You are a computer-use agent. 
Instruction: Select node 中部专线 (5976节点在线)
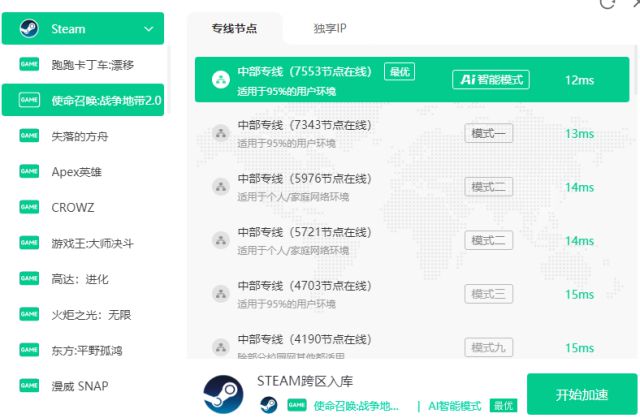412,187
